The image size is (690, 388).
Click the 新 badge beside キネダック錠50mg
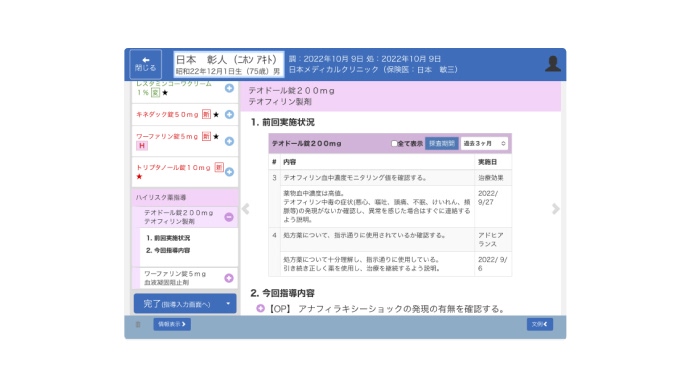click(206, 114)
